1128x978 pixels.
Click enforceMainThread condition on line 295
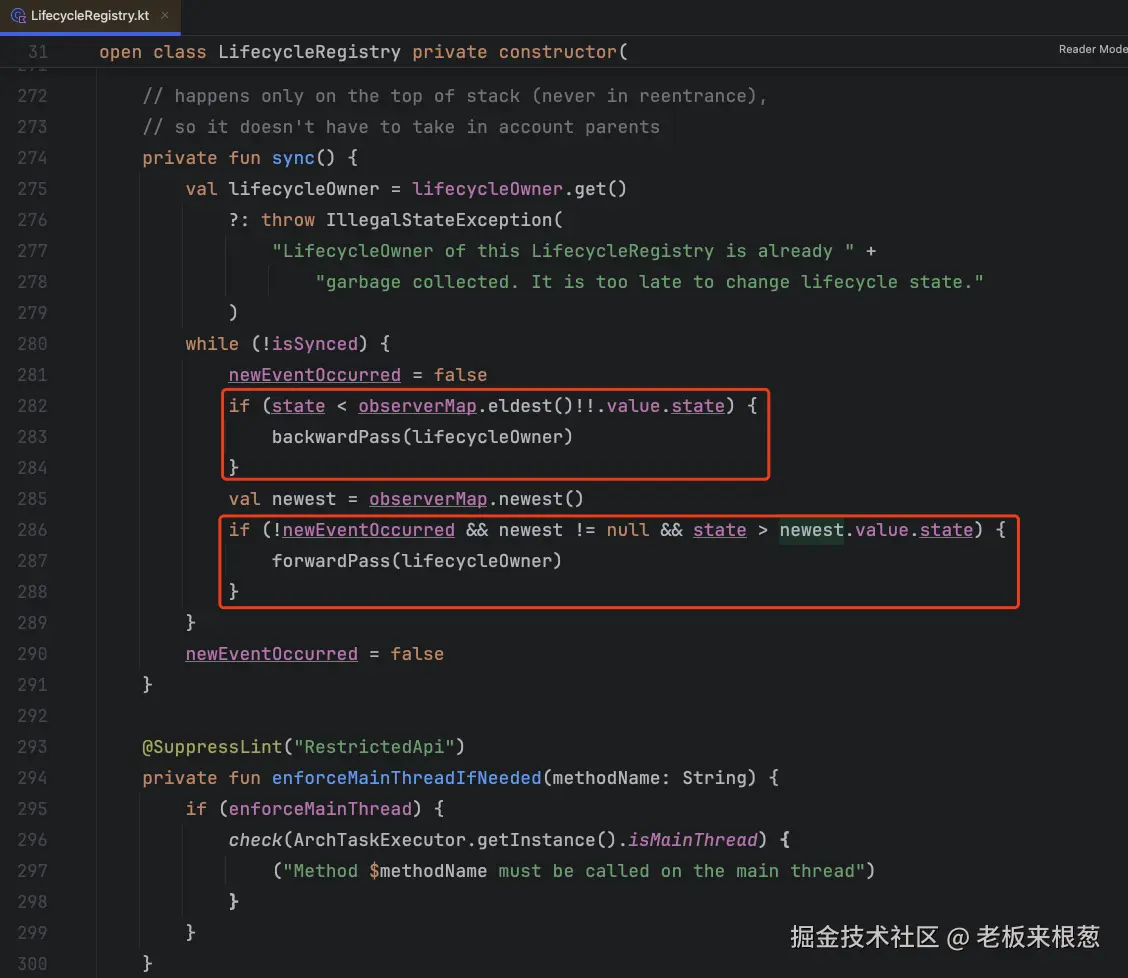(320, 809)
